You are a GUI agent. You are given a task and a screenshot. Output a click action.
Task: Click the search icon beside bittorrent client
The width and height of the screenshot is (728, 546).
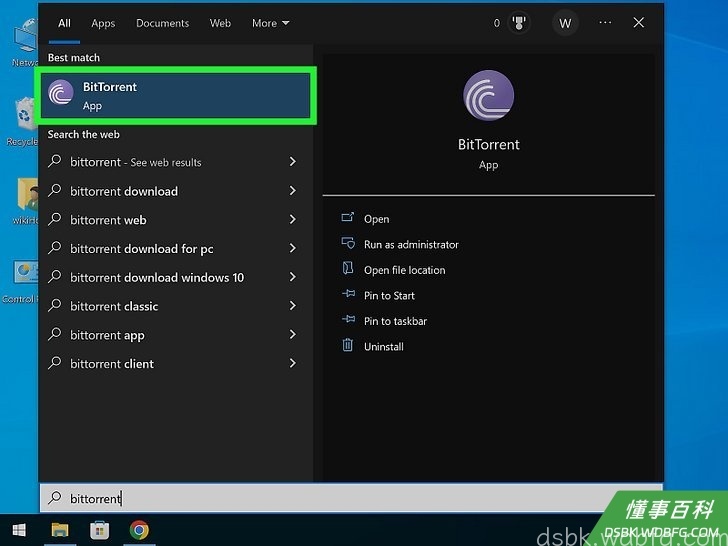click(x=55, y=364)
